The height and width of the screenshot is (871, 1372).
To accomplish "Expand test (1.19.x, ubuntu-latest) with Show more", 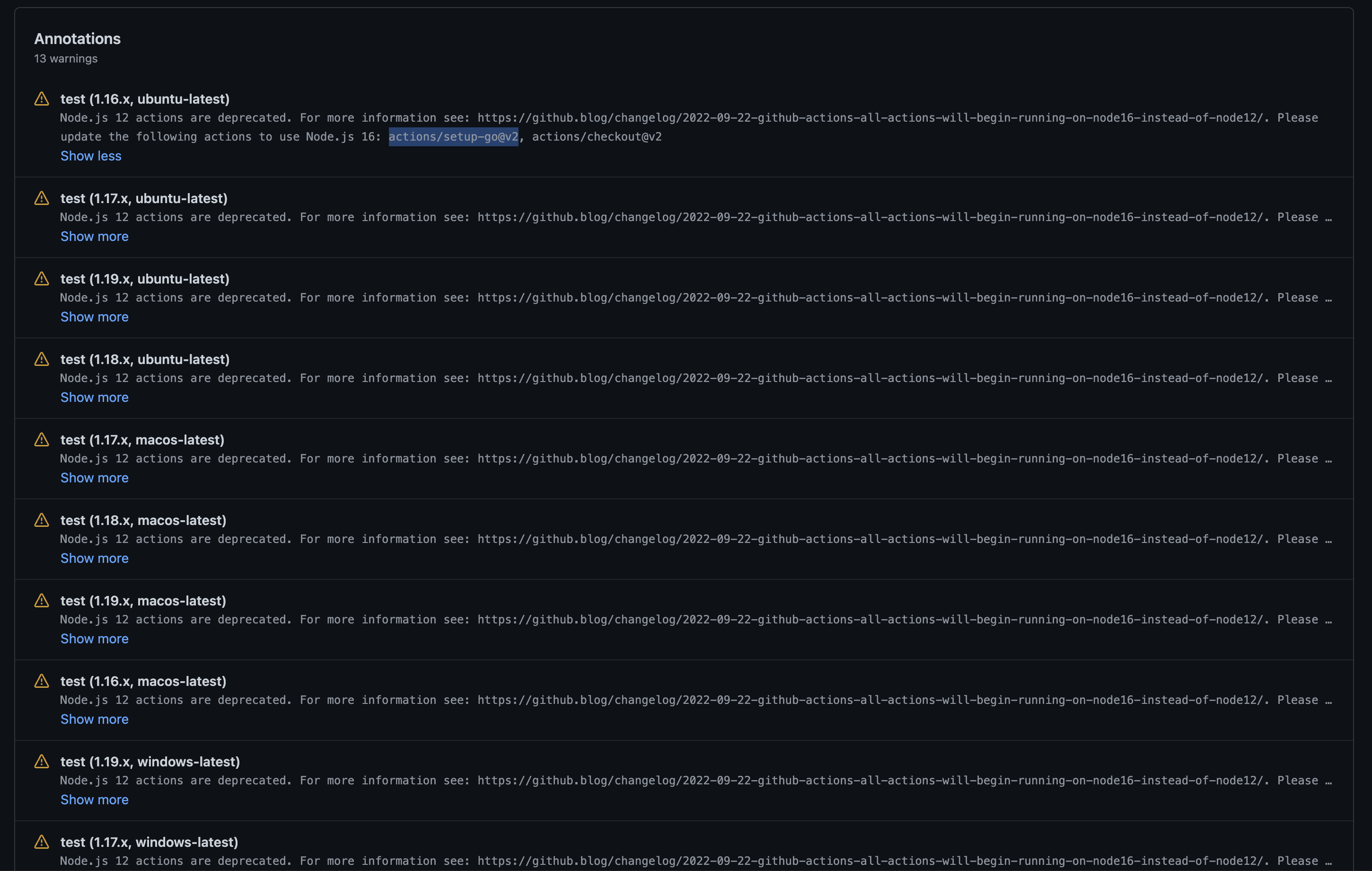I will coord(94,316).
